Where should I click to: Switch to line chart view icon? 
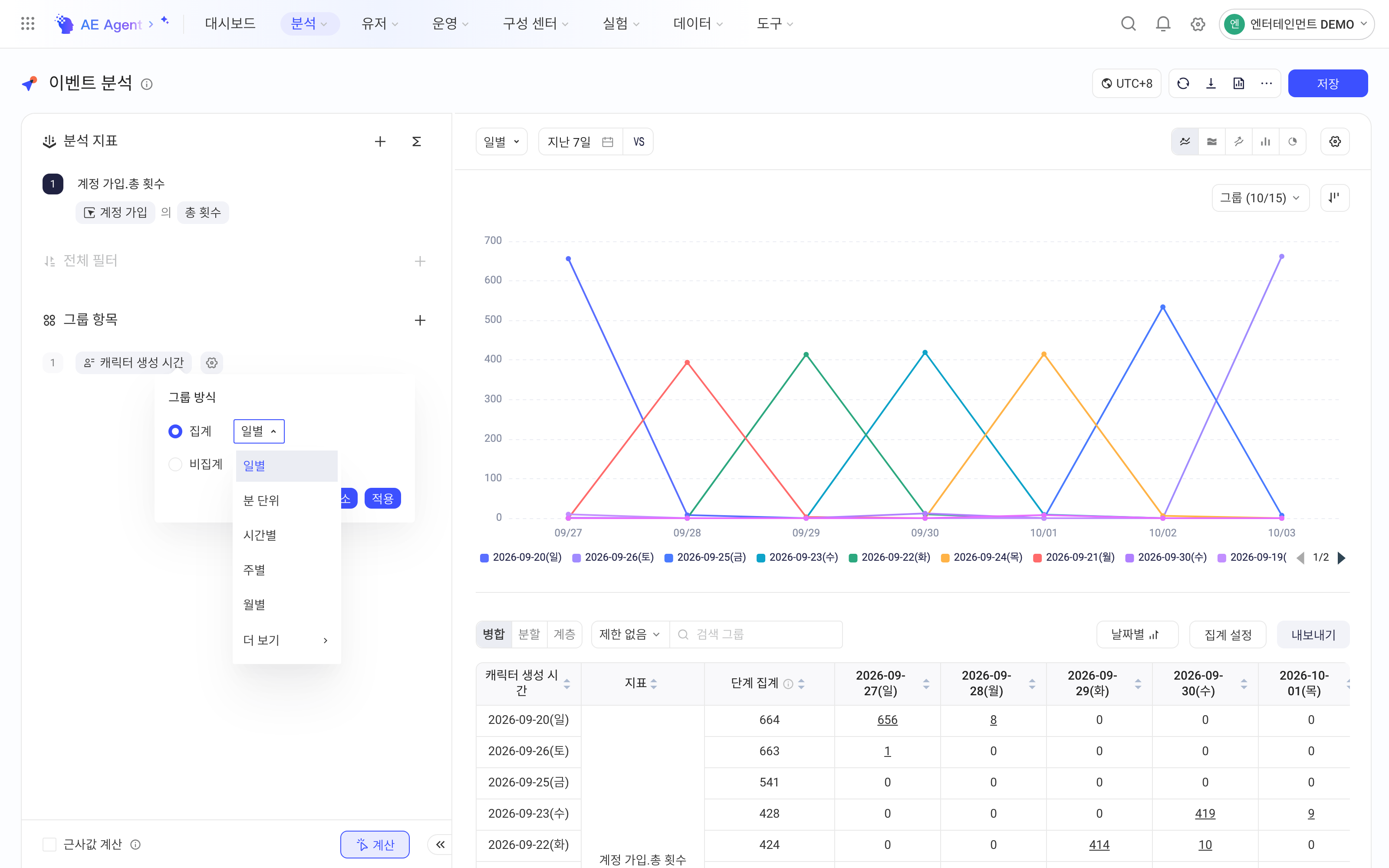click(1185, 141)
